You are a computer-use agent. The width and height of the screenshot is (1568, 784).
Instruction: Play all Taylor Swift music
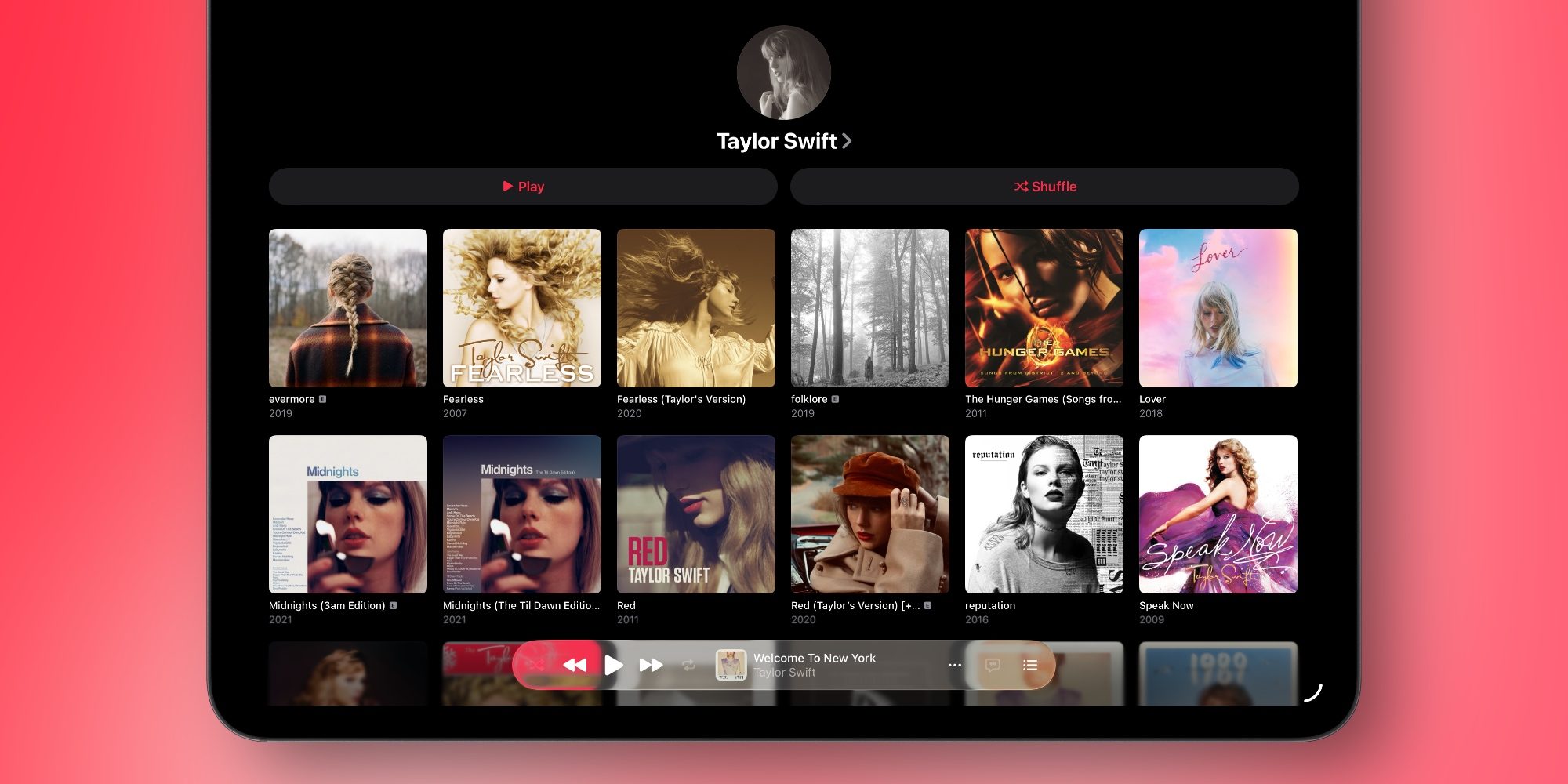point(523,187)
